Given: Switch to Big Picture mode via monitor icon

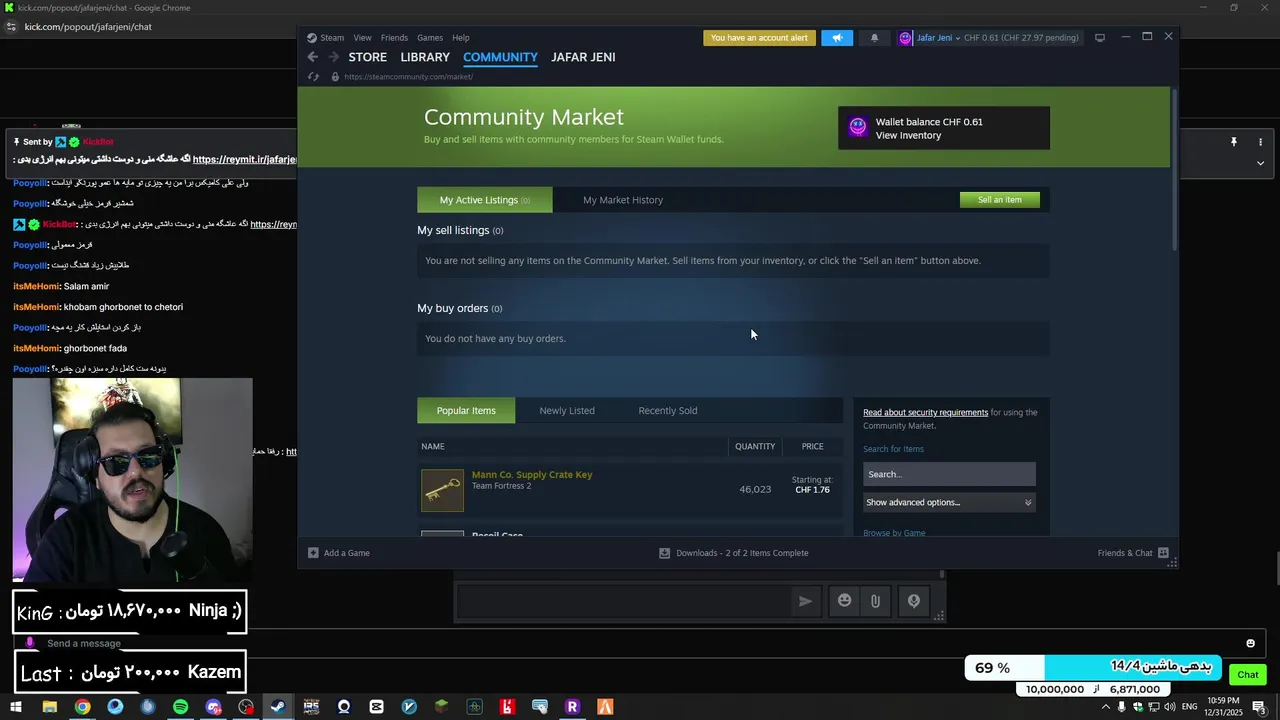Looking at the screenshot, I should 1100,38.
